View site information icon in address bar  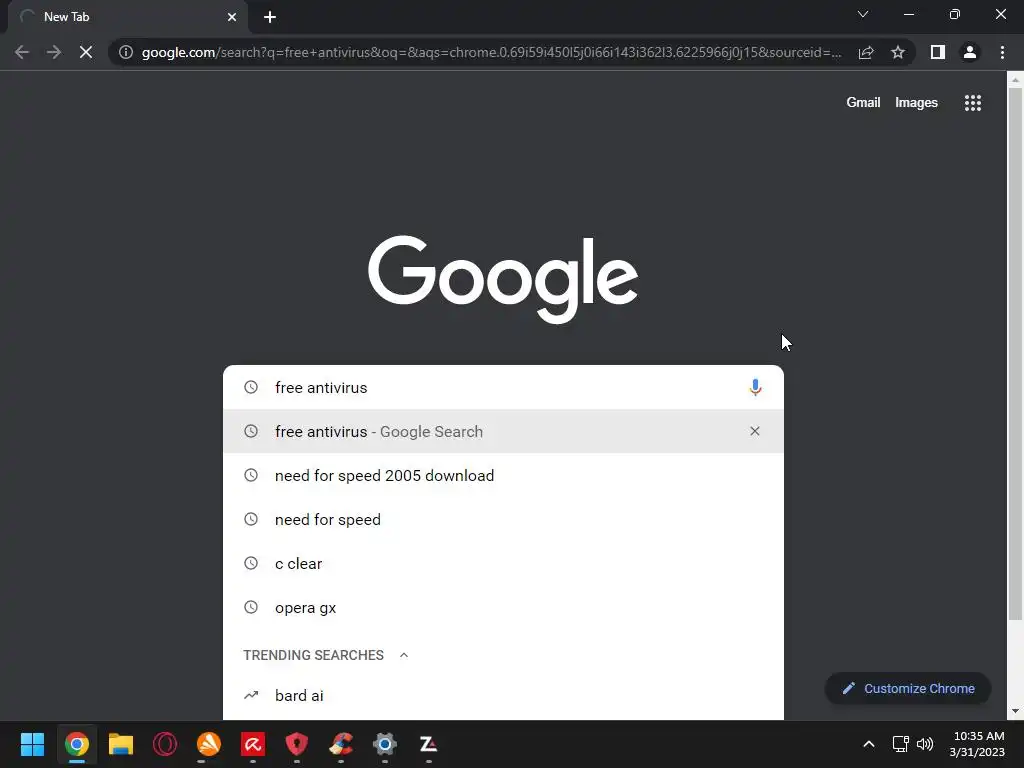tap(125, 52)
